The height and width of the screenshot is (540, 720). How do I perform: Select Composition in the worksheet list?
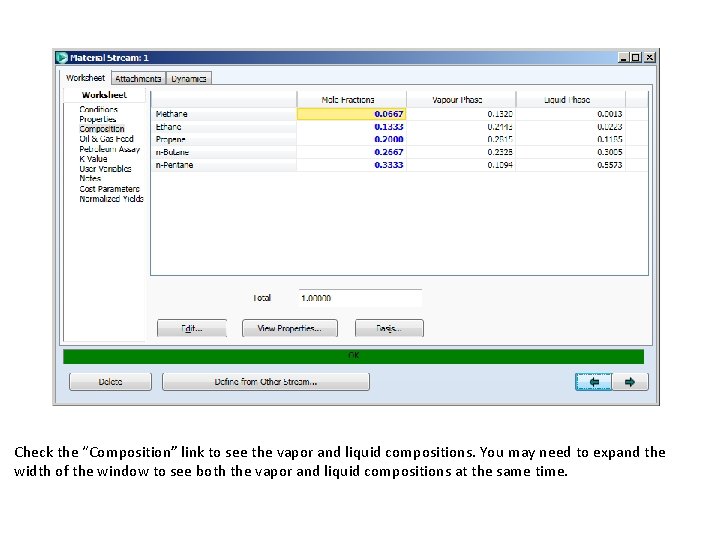pyautogui.click(x=101, y=129)
